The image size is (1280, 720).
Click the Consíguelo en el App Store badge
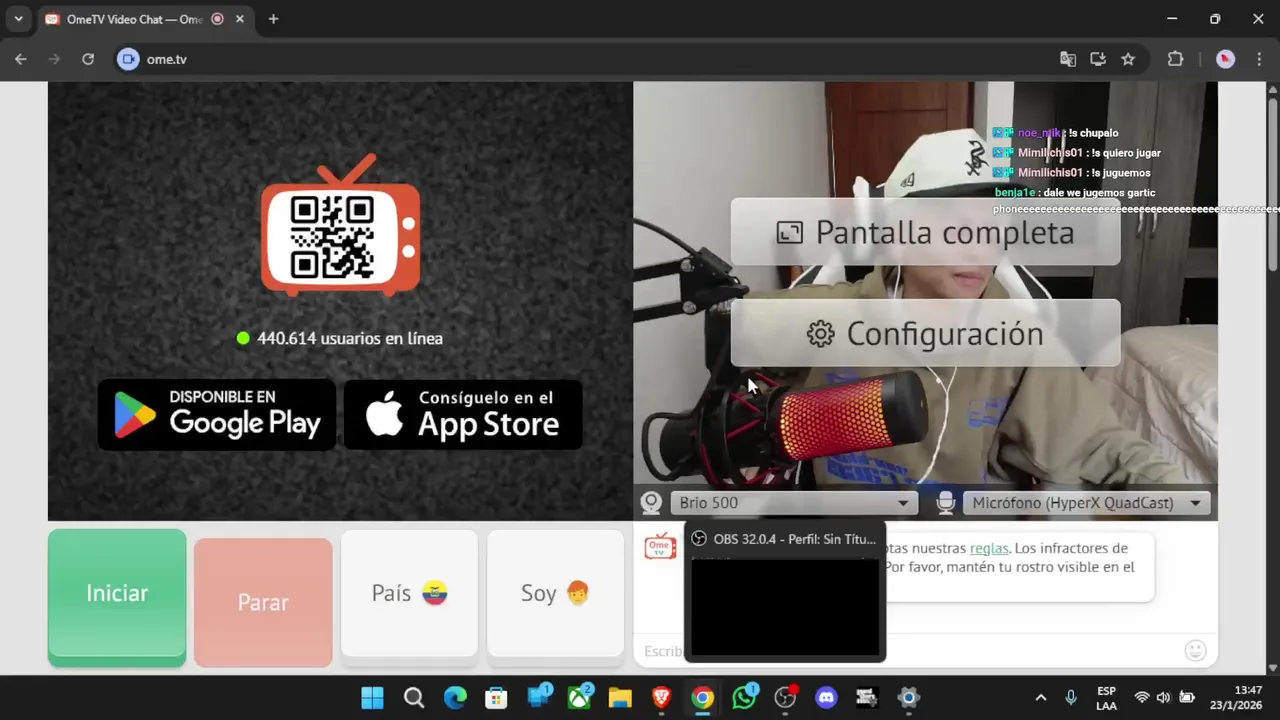463,414
